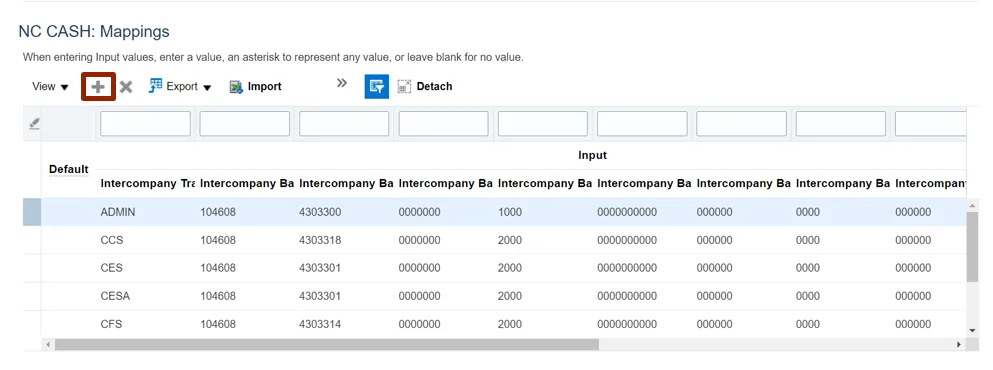
Task: Click right arrow on horizontal scrollbar
Action: (959, 345)
